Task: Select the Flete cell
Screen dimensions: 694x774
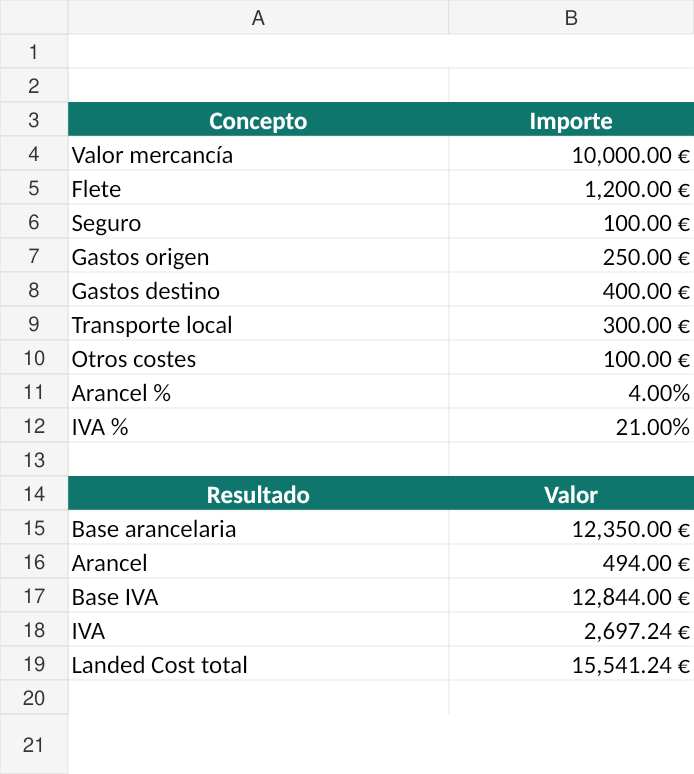Action: tap(258, 188)
